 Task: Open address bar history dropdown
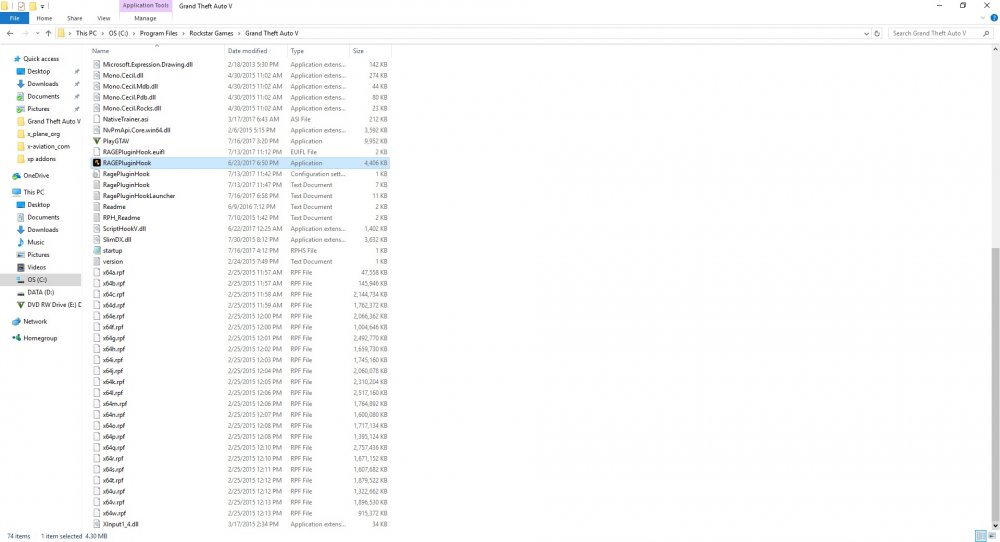tap(866, 33)
